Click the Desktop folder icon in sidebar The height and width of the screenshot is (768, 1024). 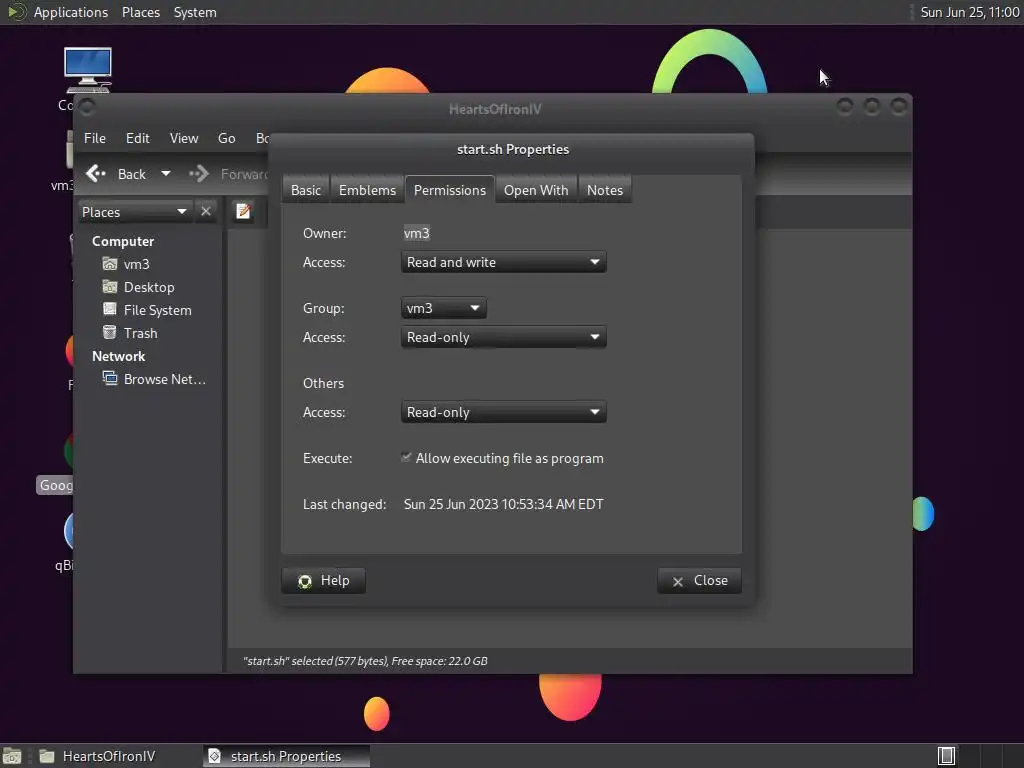coord(110,287)
